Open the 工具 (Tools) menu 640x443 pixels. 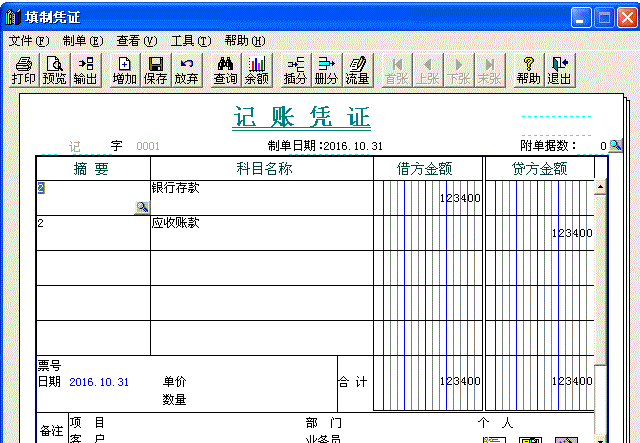click(x=190, y=41)
